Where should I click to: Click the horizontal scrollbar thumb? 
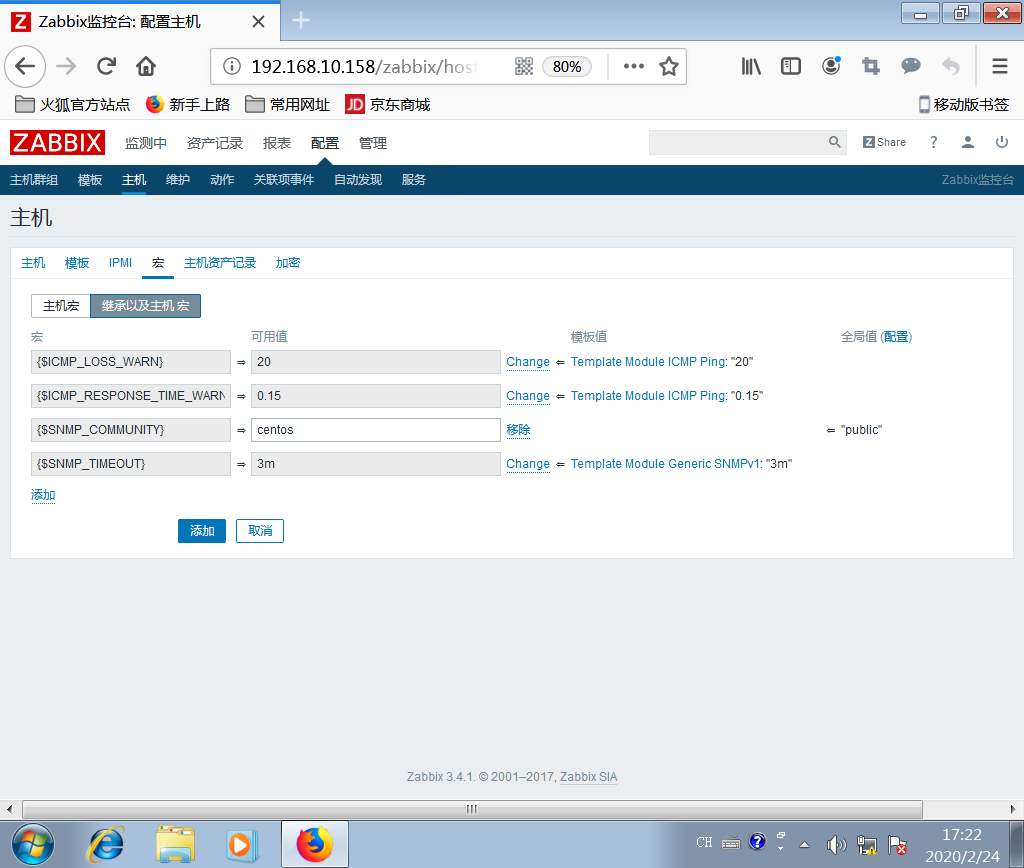[472, 809]
